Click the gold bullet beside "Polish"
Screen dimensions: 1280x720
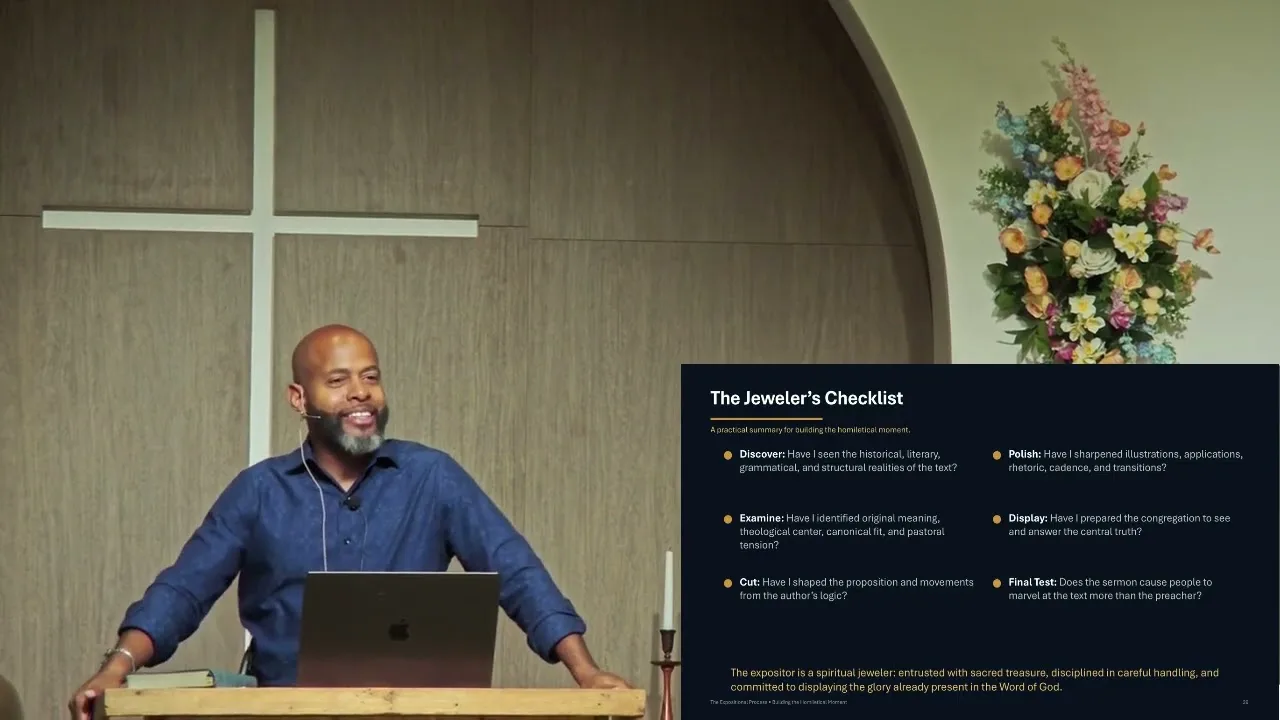click(x=997, y=455)
